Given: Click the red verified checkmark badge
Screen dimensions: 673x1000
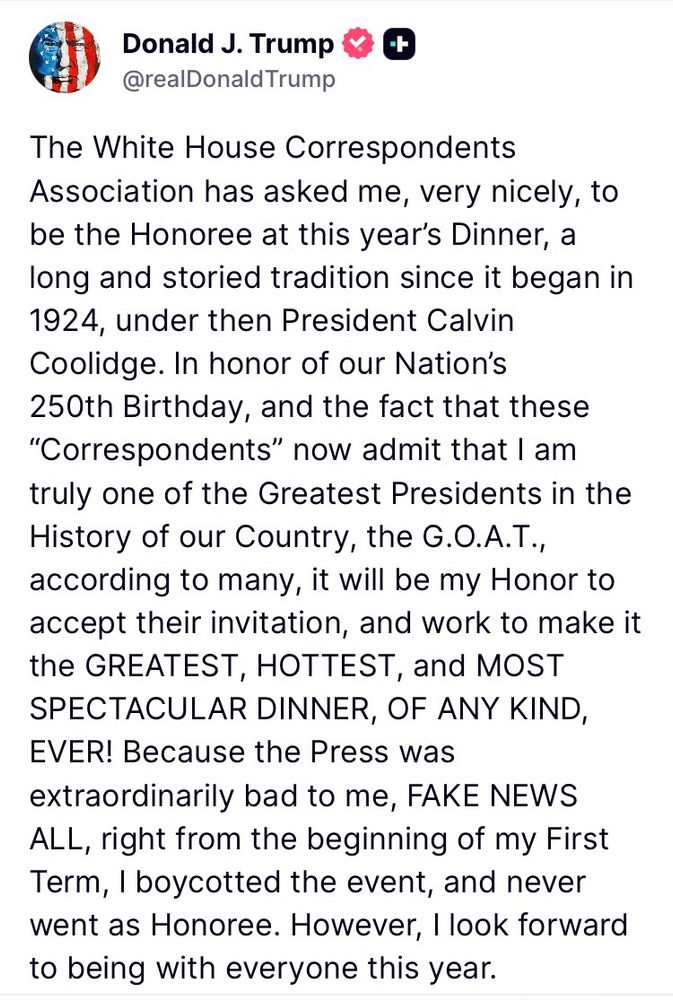Looking at the screenshot, I should (358, 44).
